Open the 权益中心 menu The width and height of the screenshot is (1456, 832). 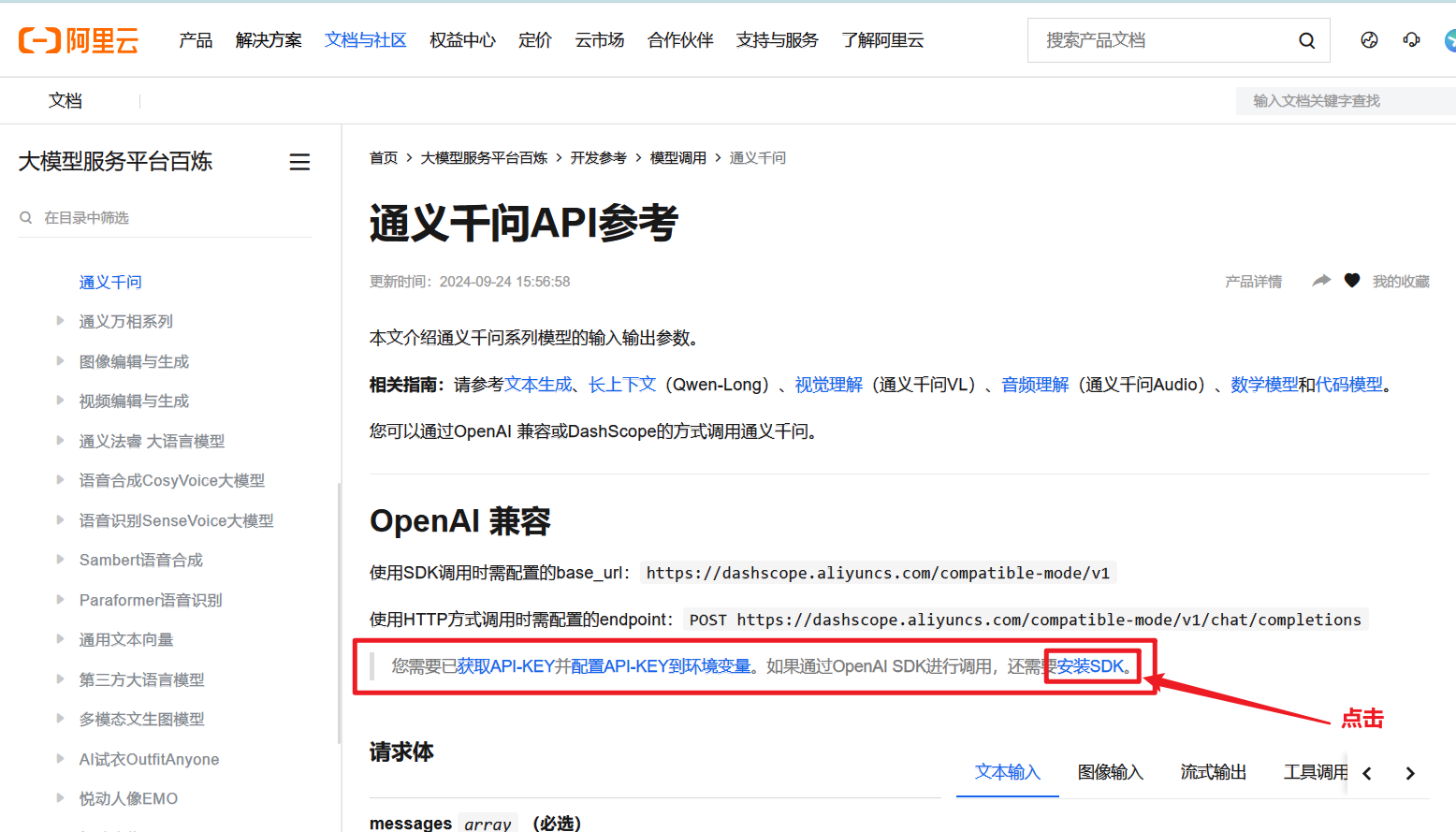click(462, 40)
